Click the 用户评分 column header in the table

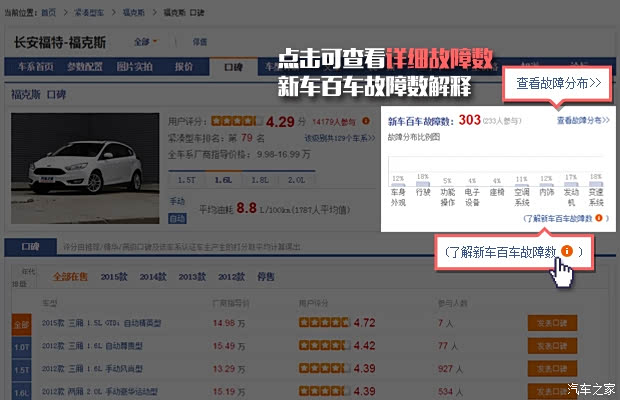313,303
